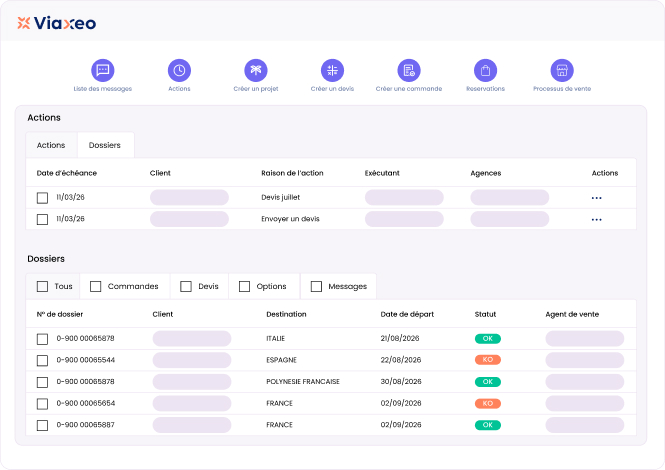Click the Agences column header

[486, 173]
